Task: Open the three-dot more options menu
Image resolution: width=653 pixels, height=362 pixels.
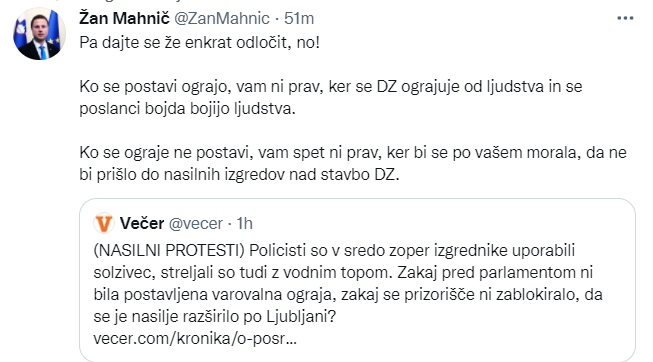Action: (625, 18)
